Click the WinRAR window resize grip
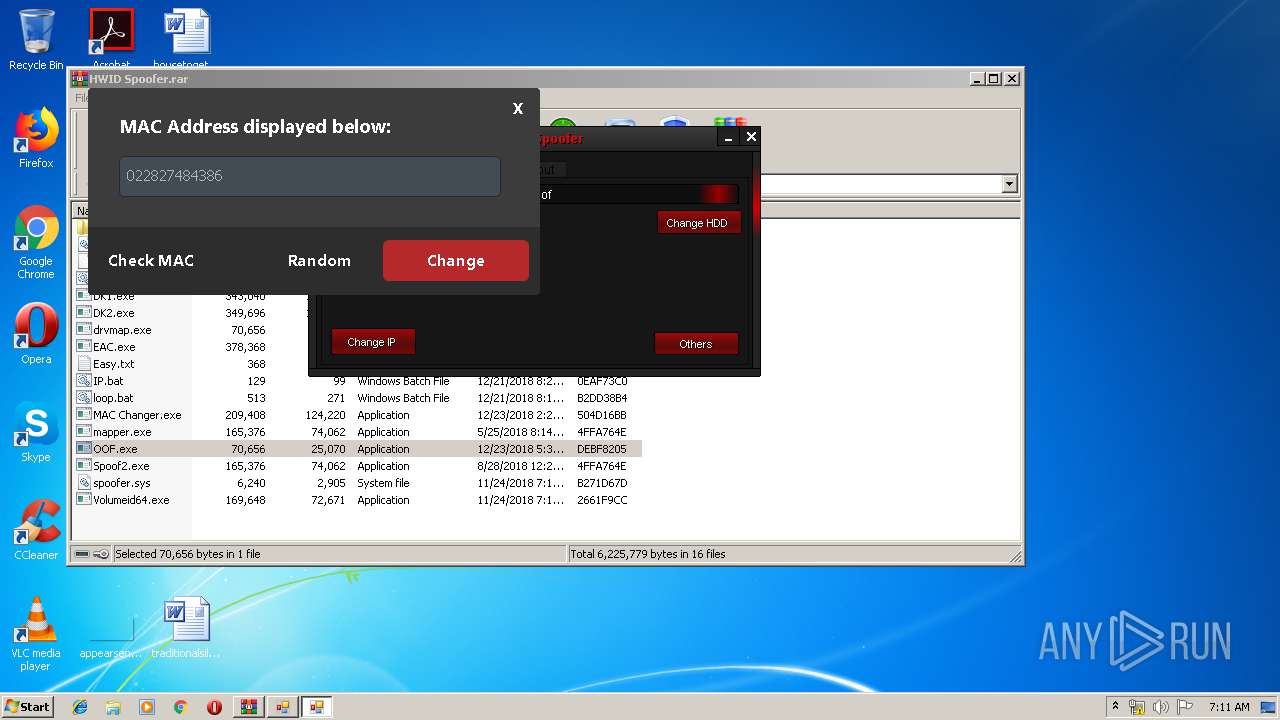 [1015, 556]
